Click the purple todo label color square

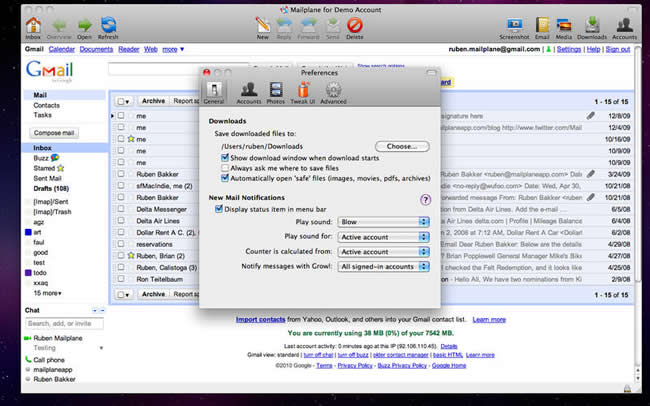coord(28,272)
